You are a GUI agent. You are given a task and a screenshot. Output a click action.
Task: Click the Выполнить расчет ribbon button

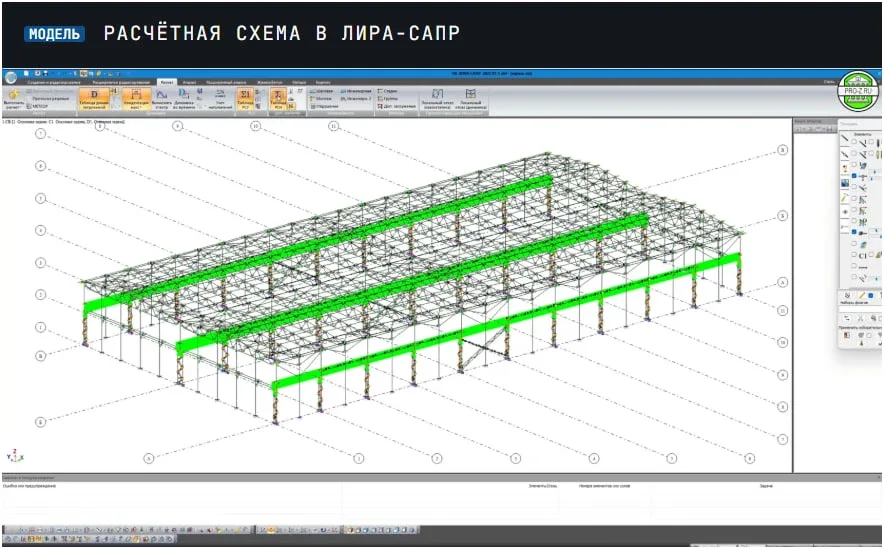click(14, 99)
